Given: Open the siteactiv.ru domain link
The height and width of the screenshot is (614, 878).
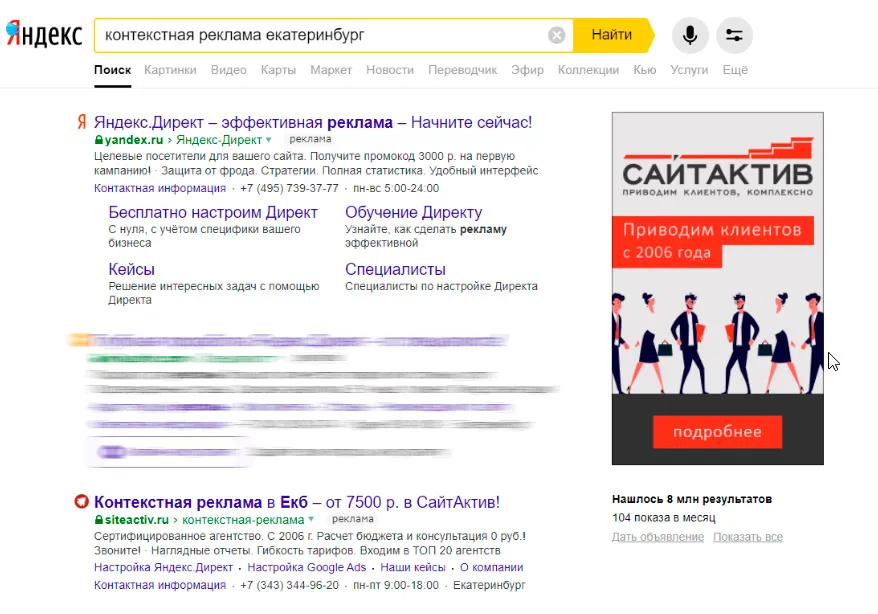Looking at the screenshot, I should click(x=137, y=519).
